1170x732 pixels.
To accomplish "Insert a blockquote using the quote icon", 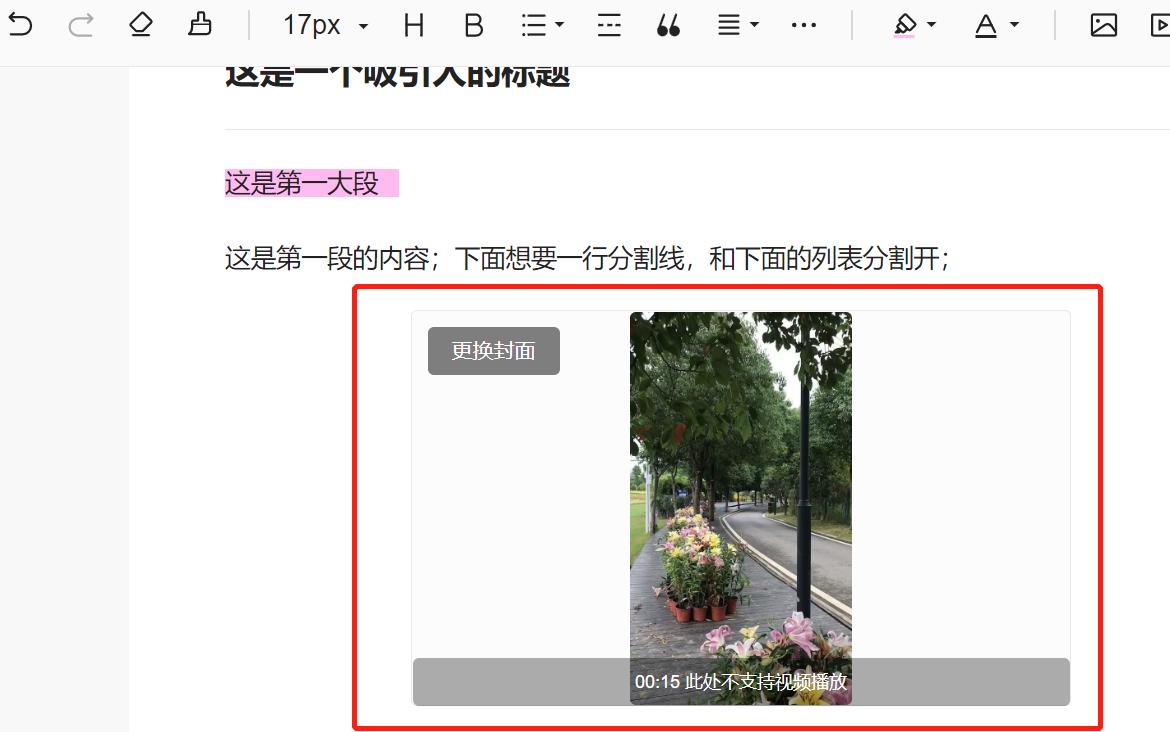I will click(x=668, y=25).
